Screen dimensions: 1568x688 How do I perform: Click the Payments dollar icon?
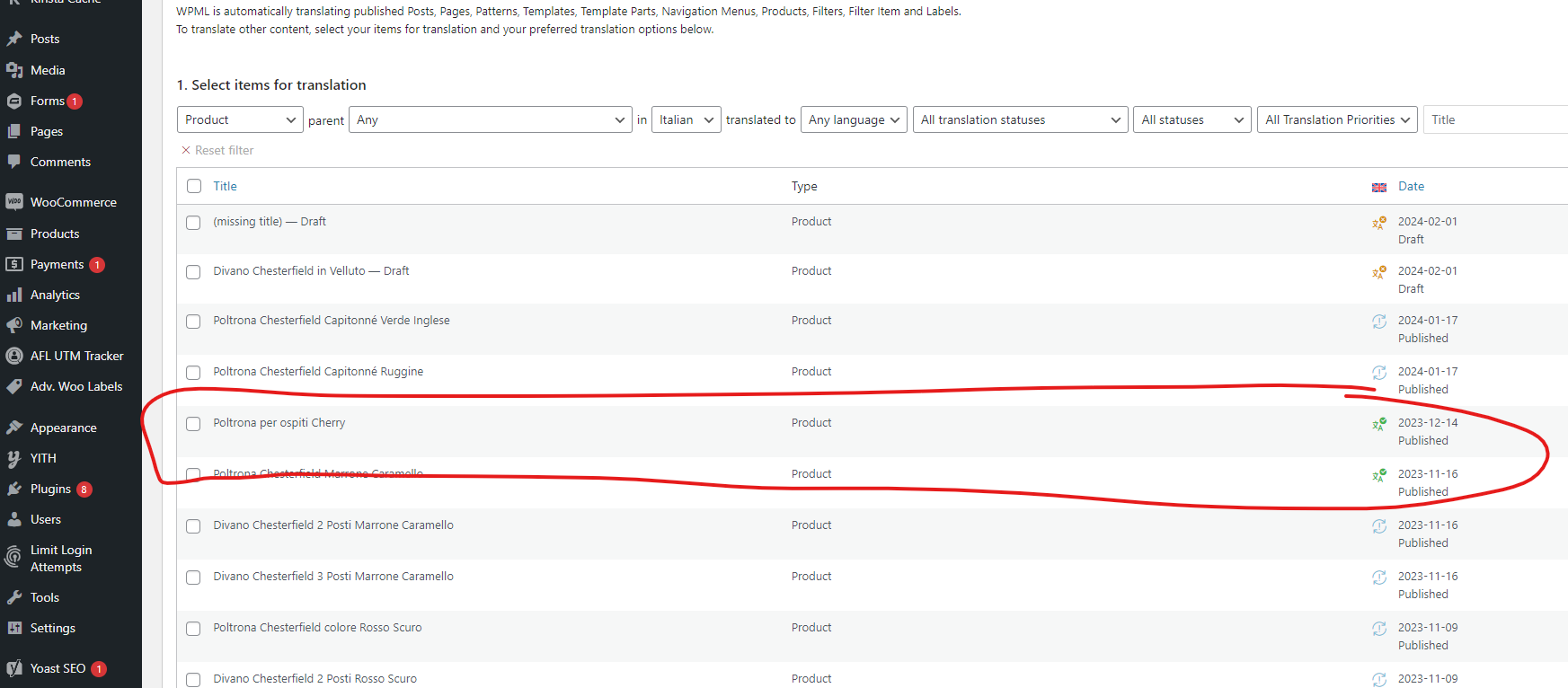pyautogui.click(x=14, y=264)
